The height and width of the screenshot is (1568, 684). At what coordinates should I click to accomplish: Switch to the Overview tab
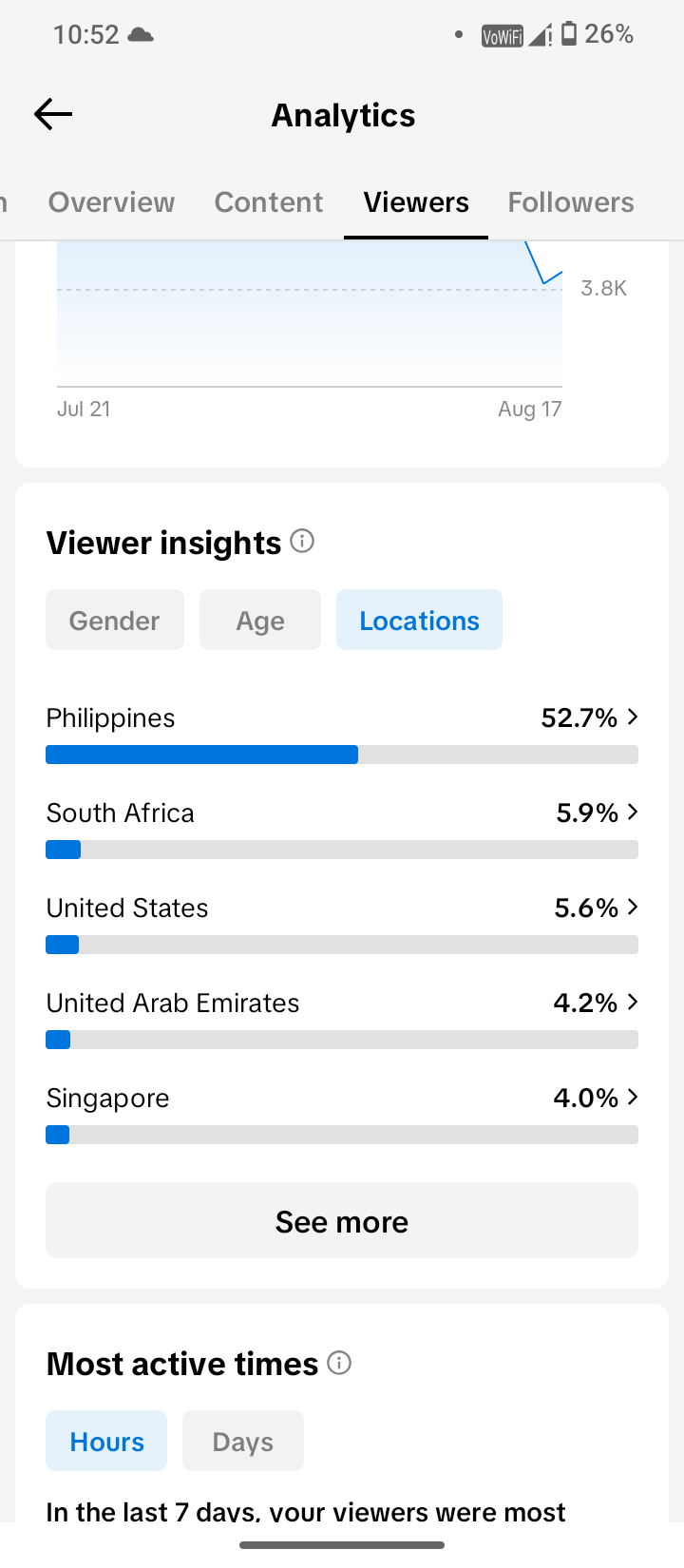point(112,201)
